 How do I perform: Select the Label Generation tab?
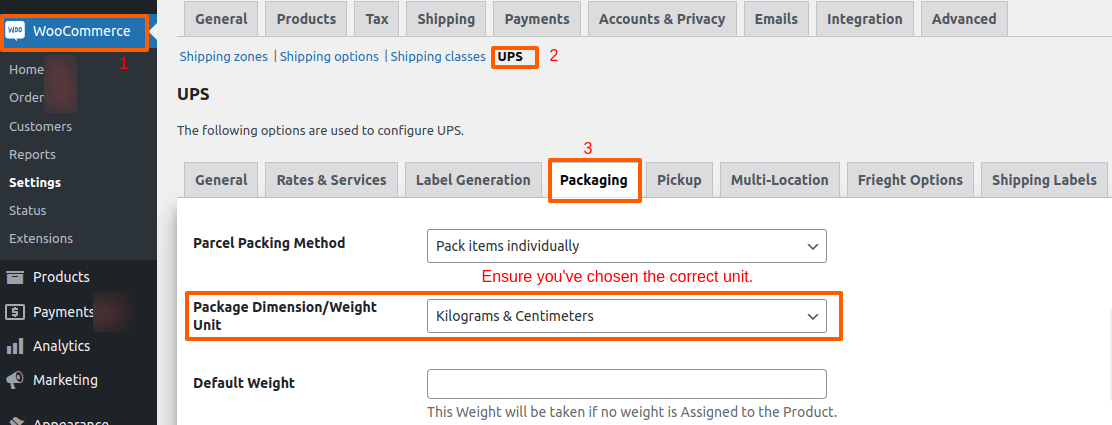click(473, 181)
